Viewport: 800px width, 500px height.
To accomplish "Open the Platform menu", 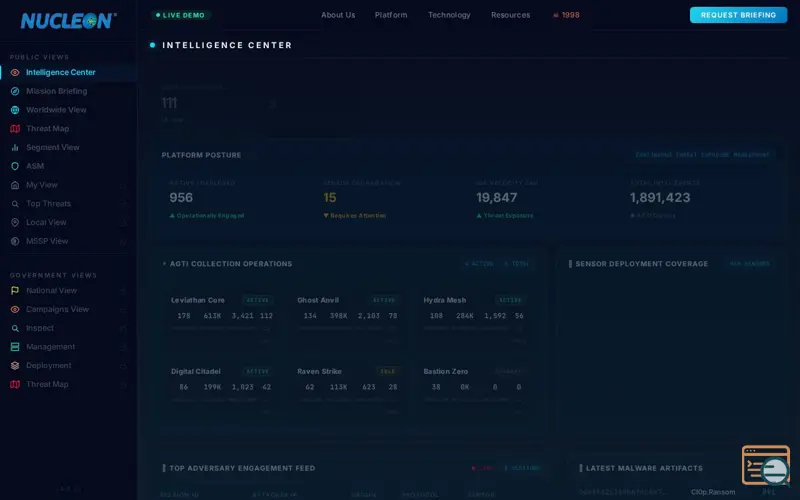I will [391, 15].
